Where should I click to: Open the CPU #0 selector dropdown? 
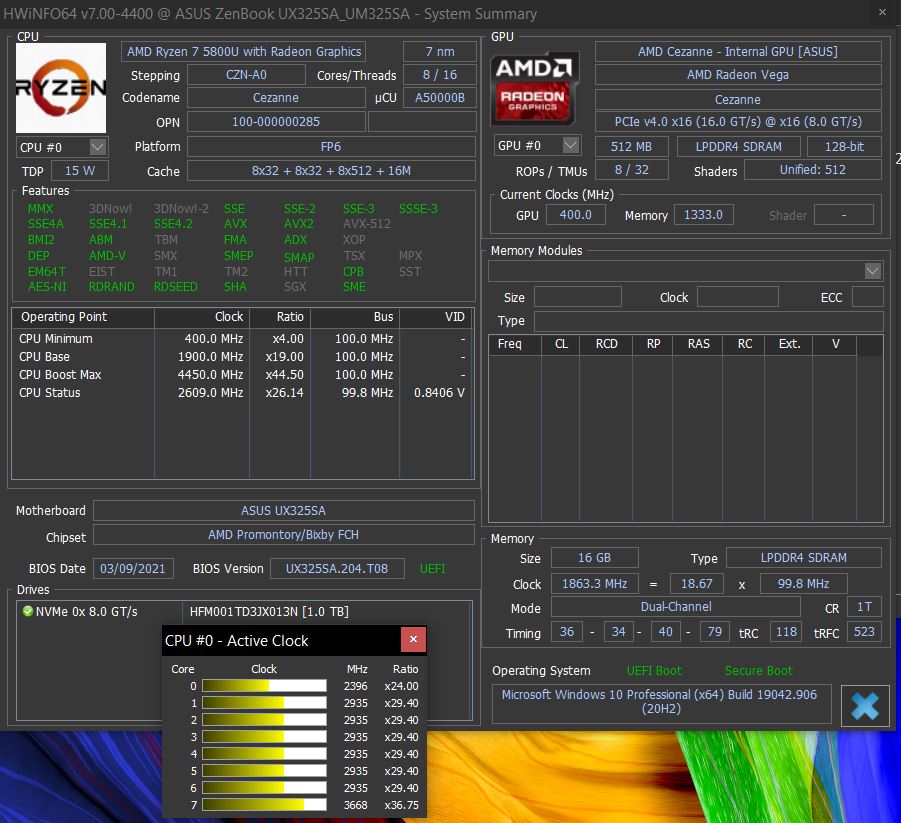pyautogui.click(x=98, y=147)
